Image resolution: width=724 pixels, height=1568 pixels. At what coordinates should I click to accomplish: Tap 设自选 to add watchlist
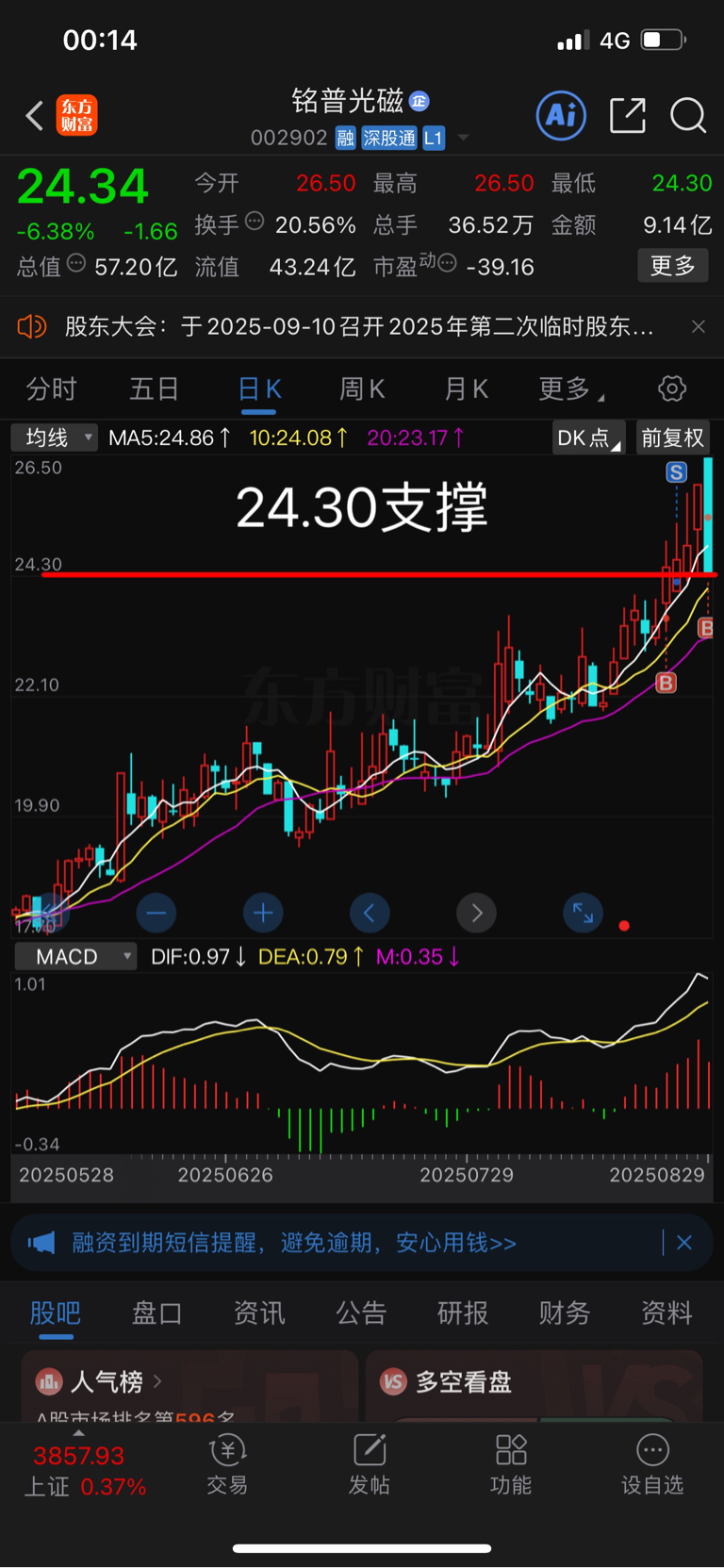[652, 1464]
